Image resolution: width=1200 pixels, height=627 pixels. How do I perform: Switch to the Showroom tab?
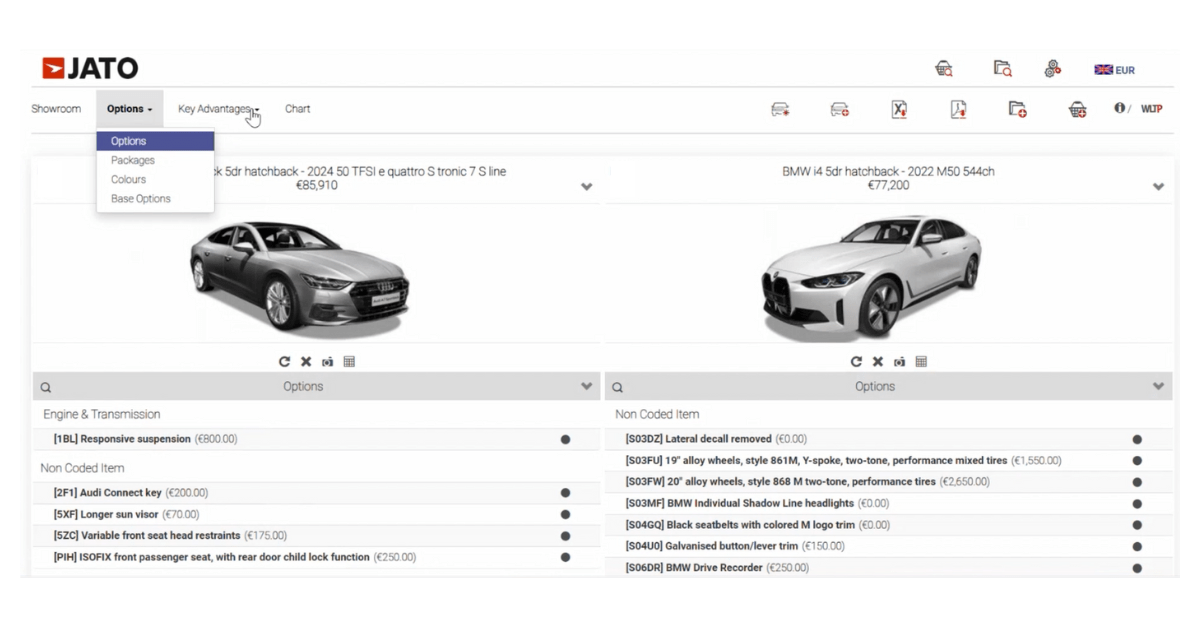[56, 108]
